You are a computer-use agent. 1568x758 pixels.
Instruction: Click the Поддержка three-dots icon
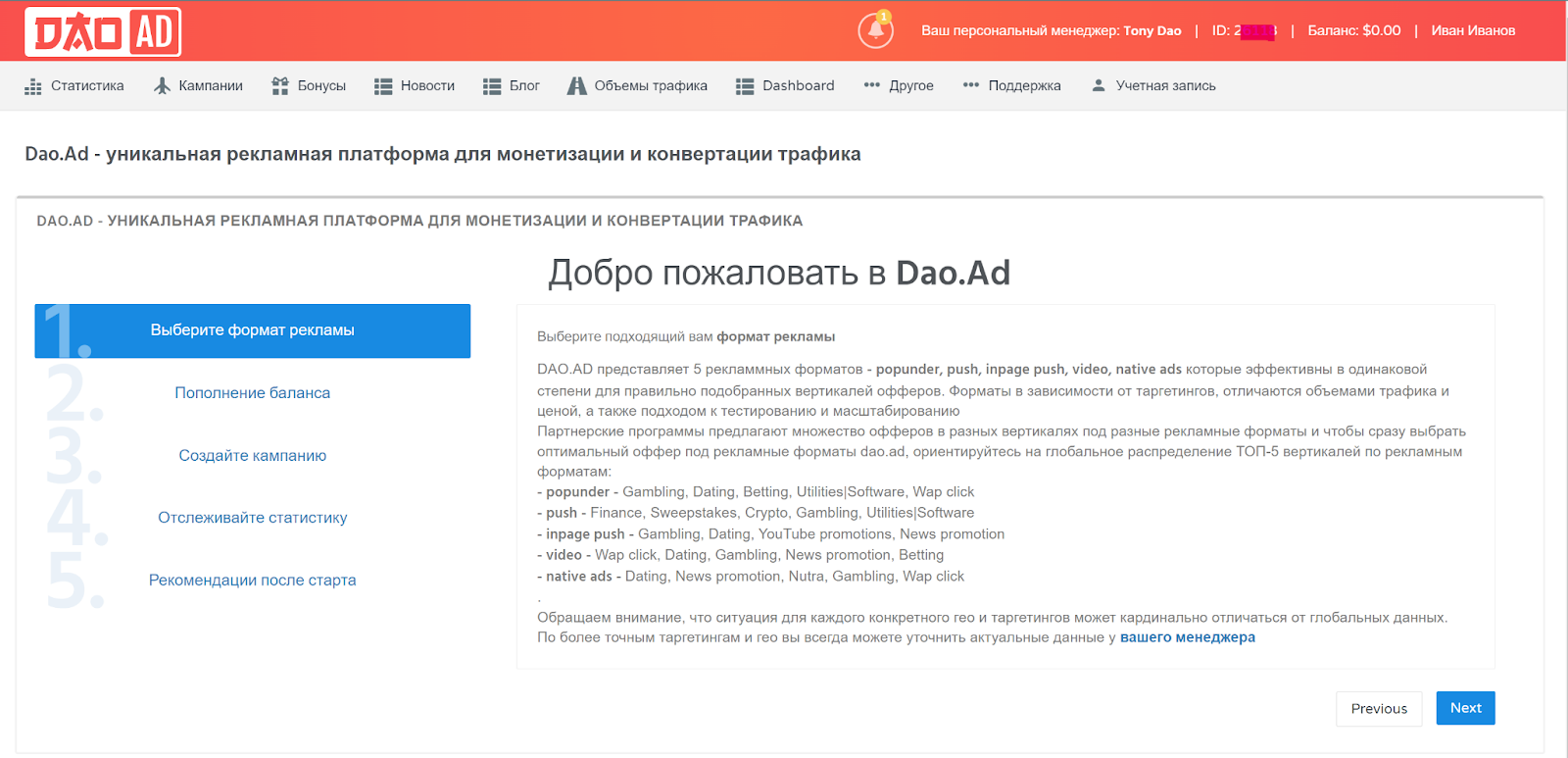coord(971,85)
